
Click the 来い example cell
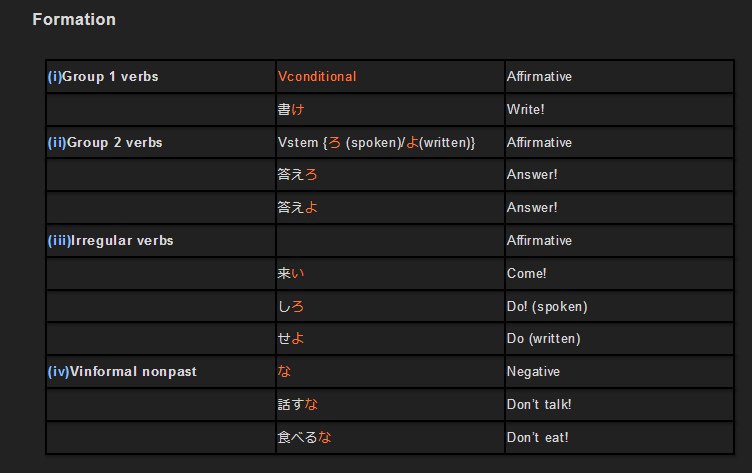390,273
